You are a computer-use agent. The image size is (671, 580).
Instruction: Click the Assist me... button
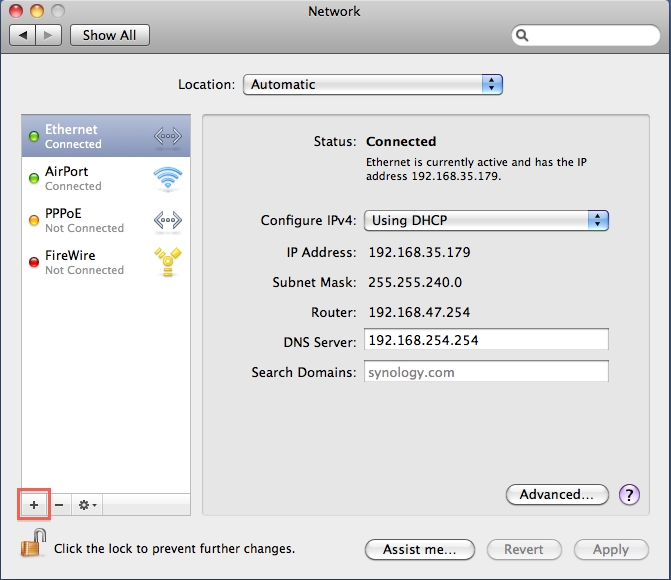pyautogui.click(x=420, y=549)
